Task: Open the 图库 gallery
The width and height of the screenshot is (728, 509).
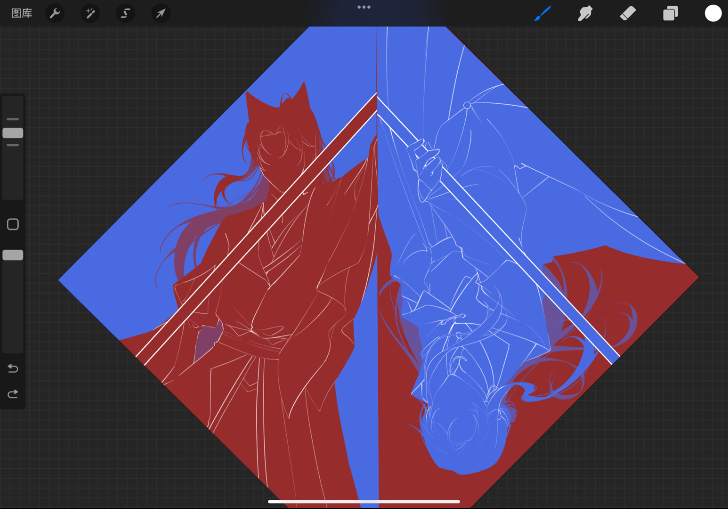Action: pyautogui.click(x=21, y=13)
